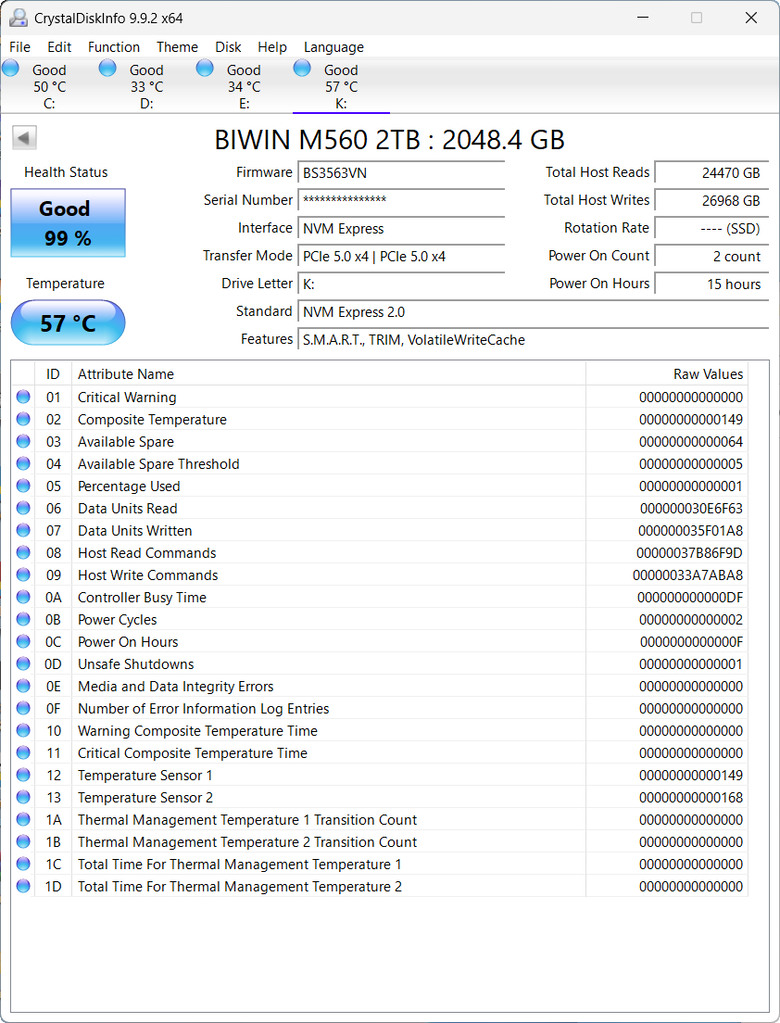Click the ID column header
Image resolution: width=780 pixels, height=1023 pixels.
click(53, 374)
